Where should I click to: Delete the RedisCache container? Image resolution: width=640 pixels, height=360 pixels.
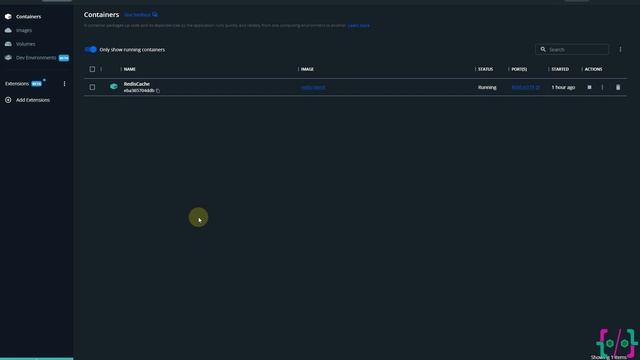[x=618, y=87]
